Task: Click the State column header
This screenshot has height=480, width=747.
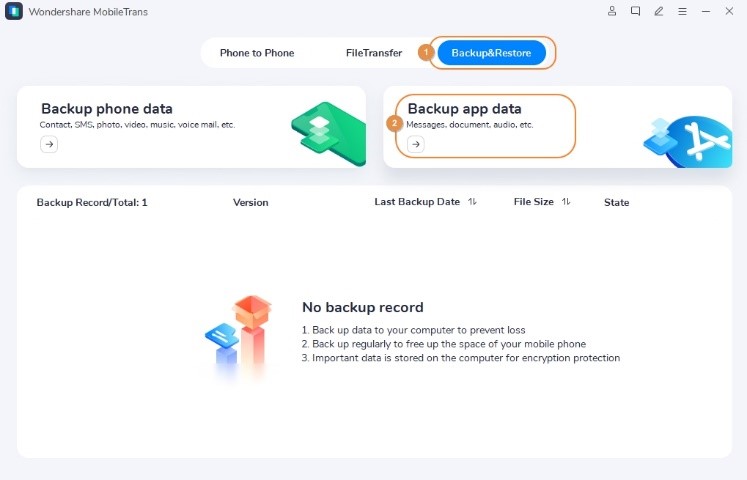Action: point(616,202)
